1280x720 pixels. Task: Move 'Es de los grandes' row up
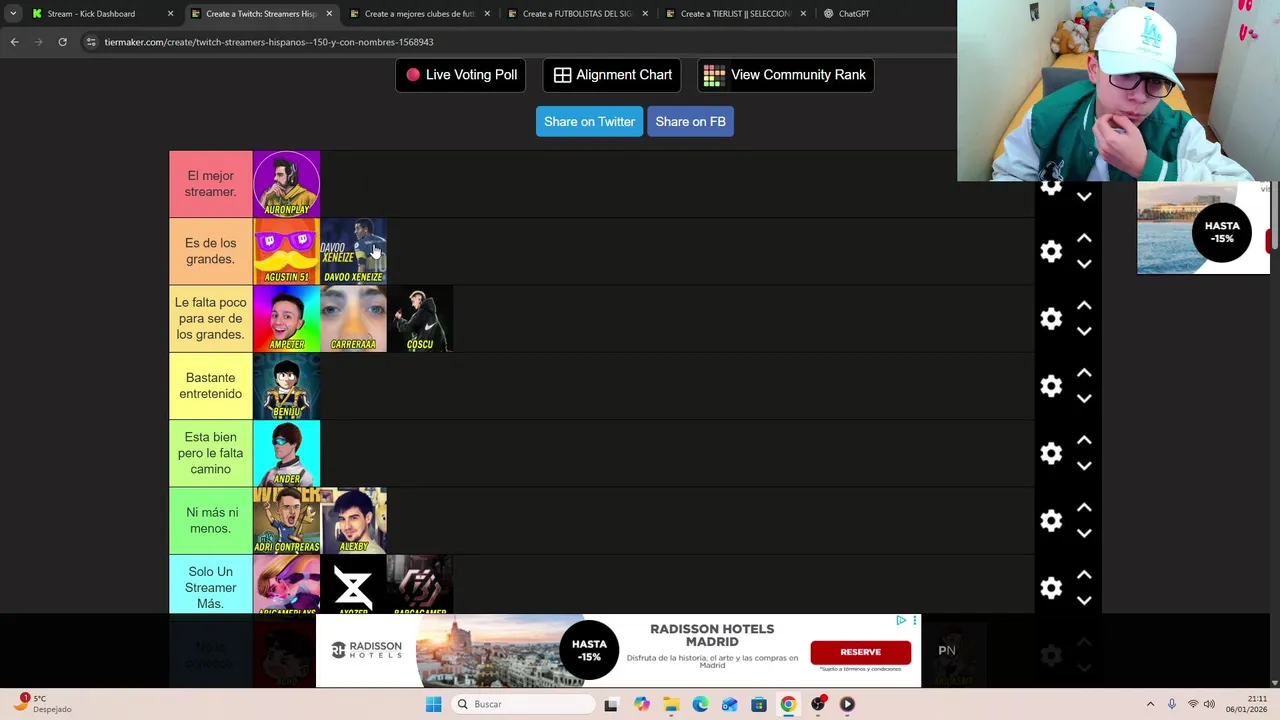click(x=1084, y=239)
